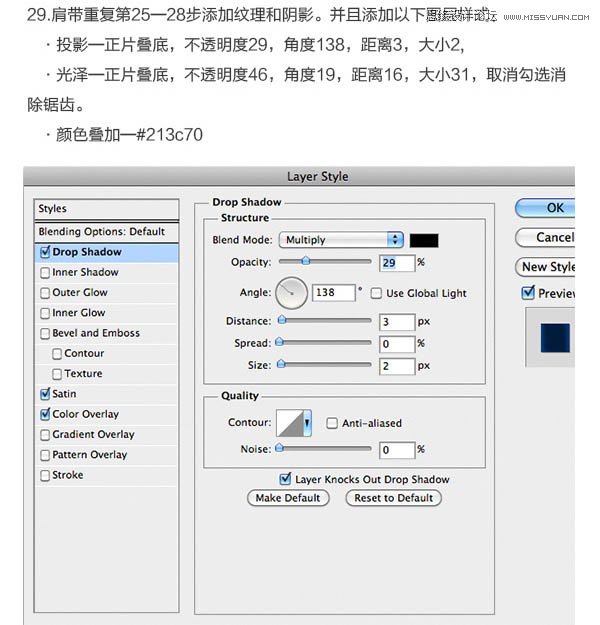600x625 pixels.
Task: Click the Cancel button
Action: 545,238
